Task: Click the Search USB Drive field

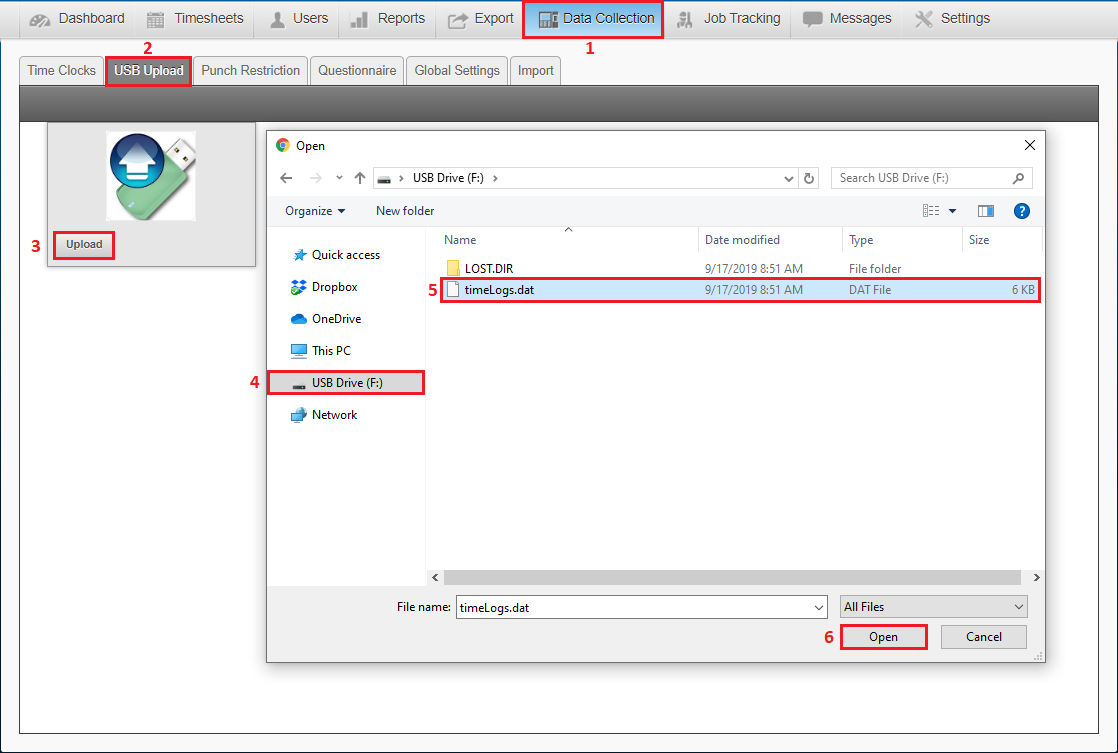Action: pos(922,178)
